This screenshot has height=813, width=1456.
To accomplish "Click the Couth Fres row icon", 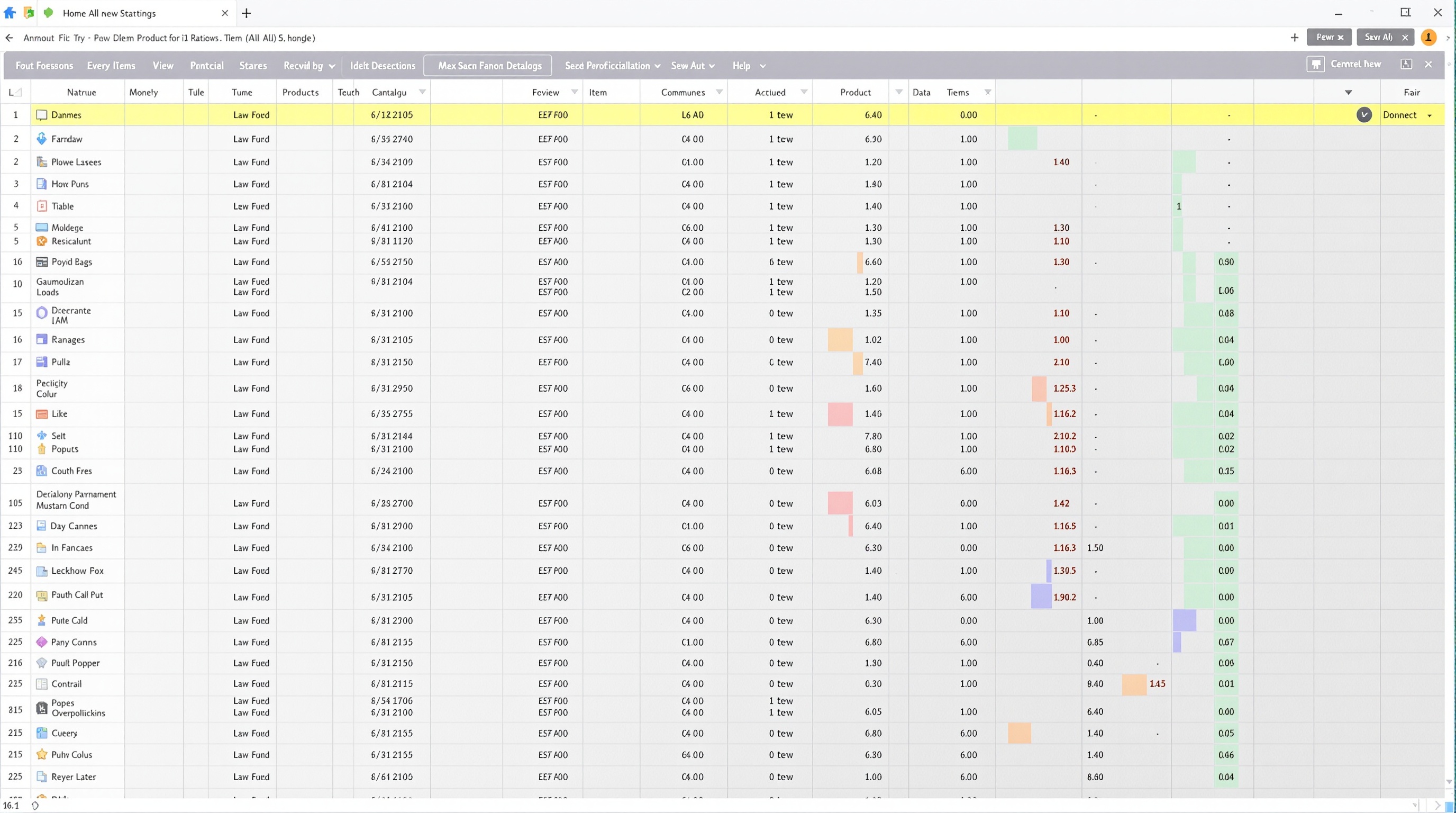I will coord(41,471).
